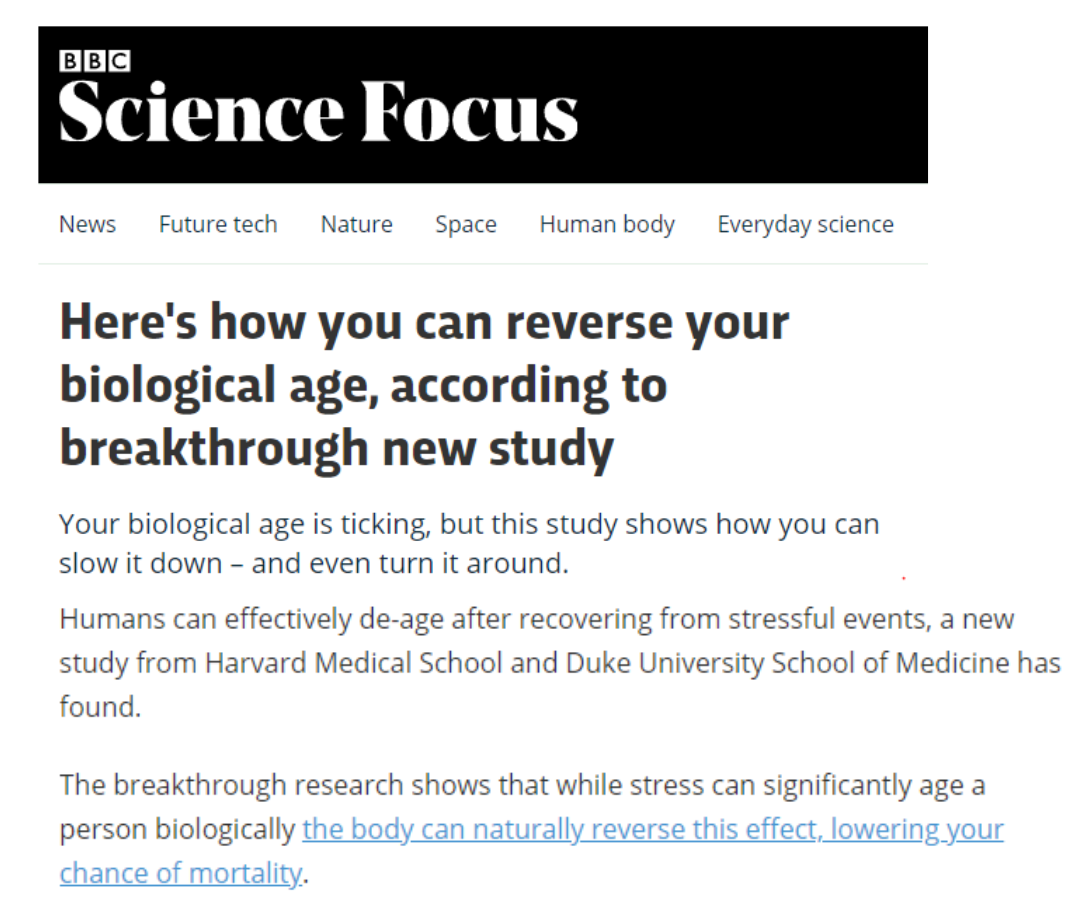1084x912 pixels.
Task: Select the Nature navigation item
Action: pos(356,225)
